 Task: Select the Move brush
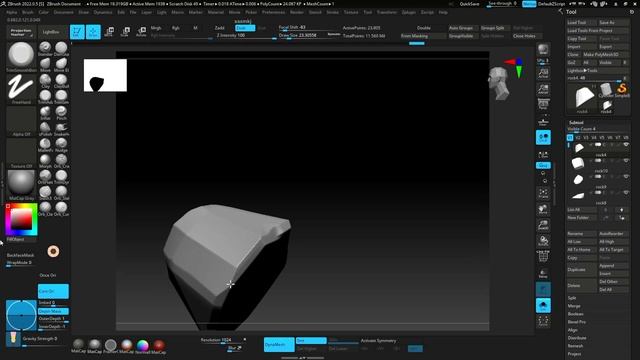(x=45, y=64)
